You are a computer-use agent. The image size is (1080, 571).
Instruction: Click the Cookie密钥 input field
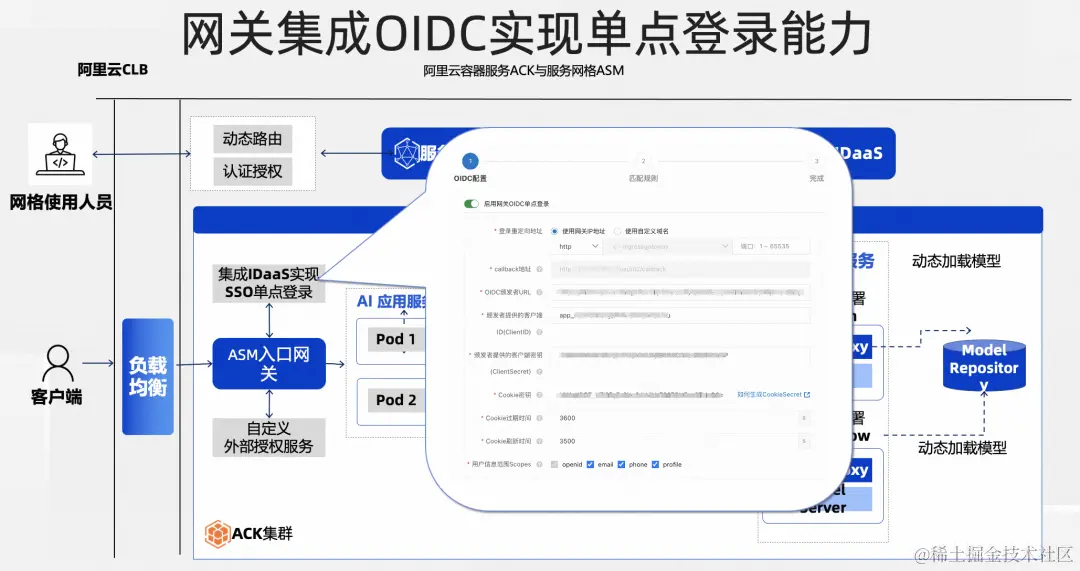pyautogui.click(x=641, y=395)
